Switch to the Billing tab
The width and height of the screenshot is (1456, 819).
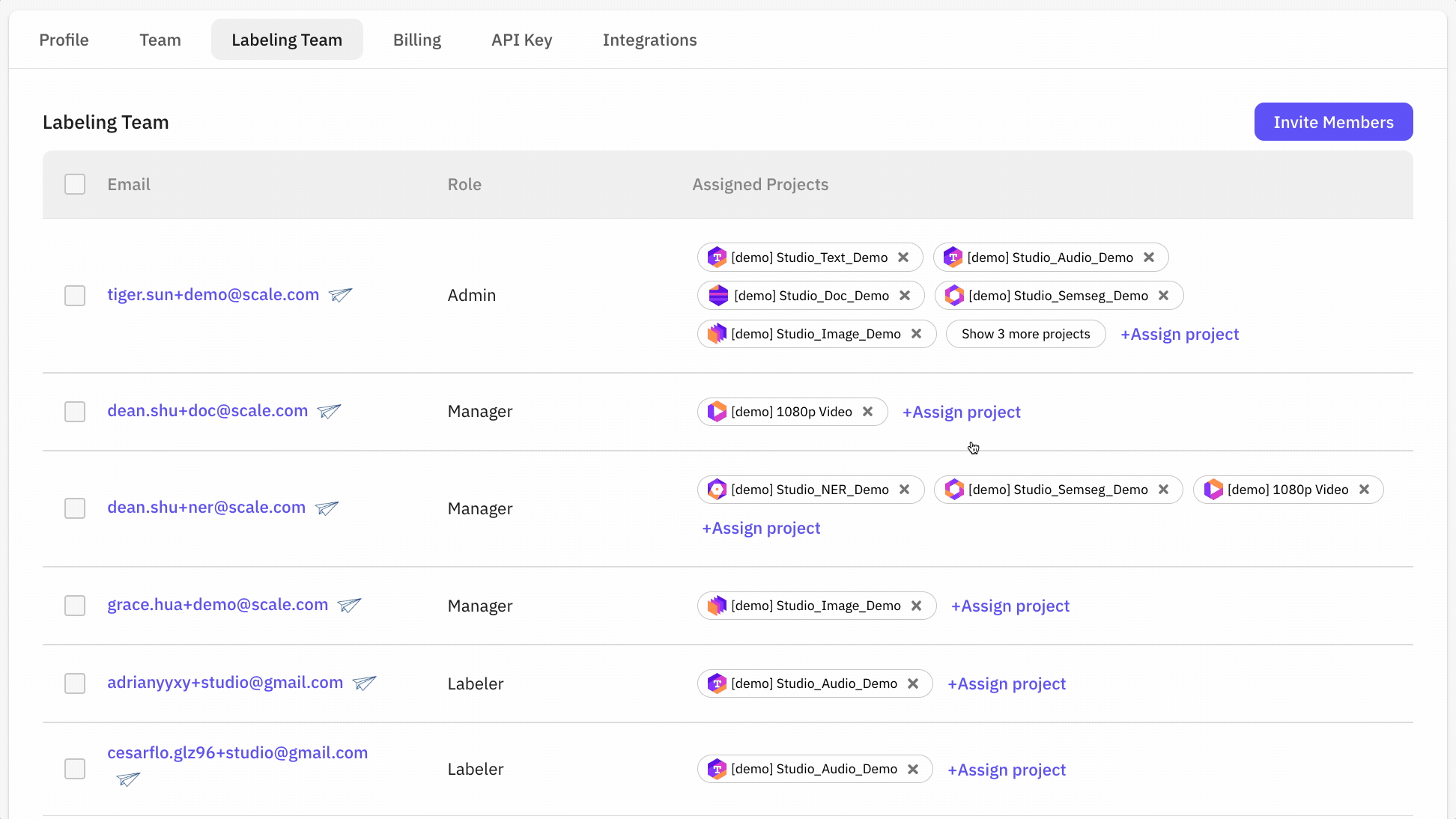(417, 40)
